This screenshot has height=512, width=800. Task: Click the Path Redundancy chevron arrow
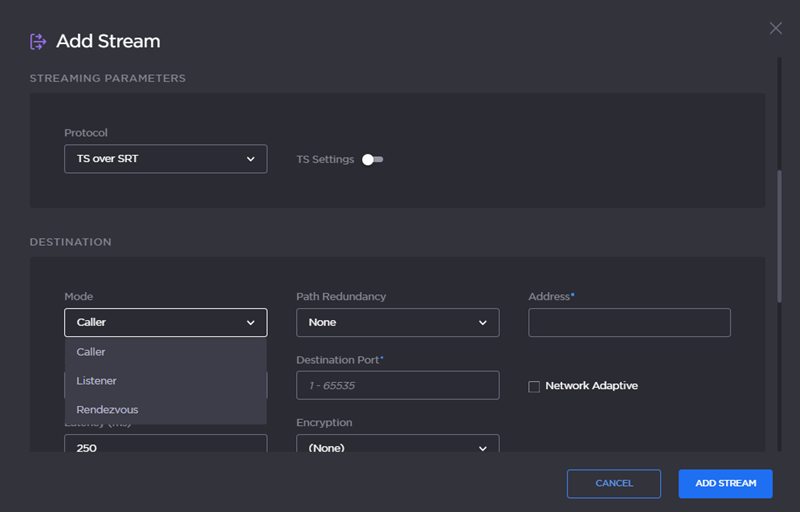pyautogui.click(x=482, y=323)
